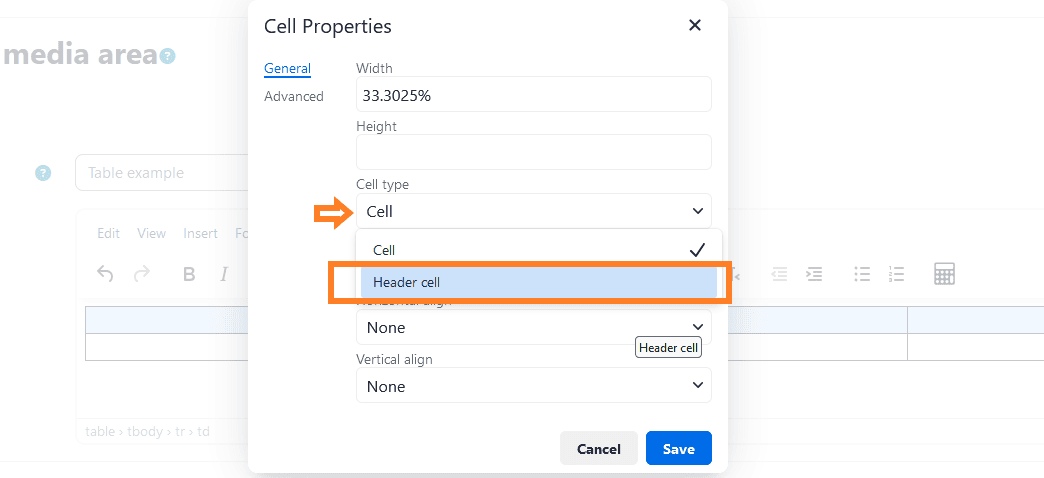1044x478 pixels.
Task: Toggle bold formatting in editor toolbar
Action: [189, 274]
